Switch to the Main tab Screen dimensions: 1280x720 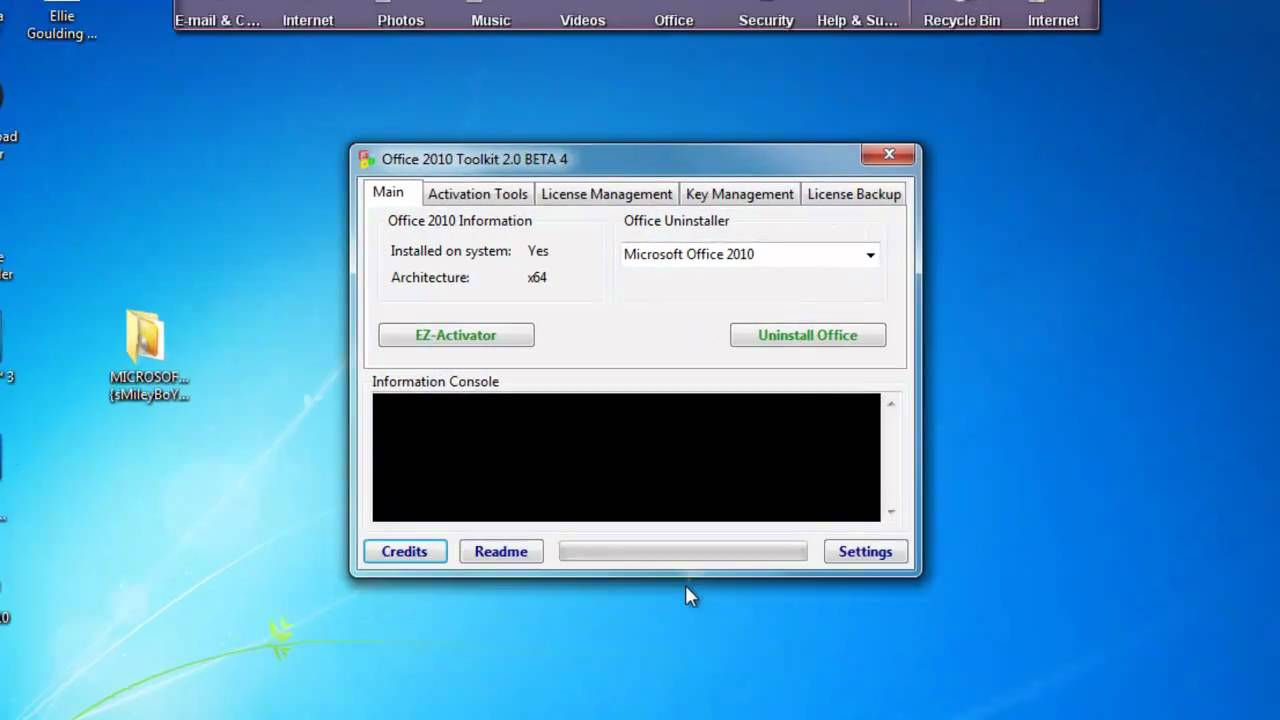(389, 192)
